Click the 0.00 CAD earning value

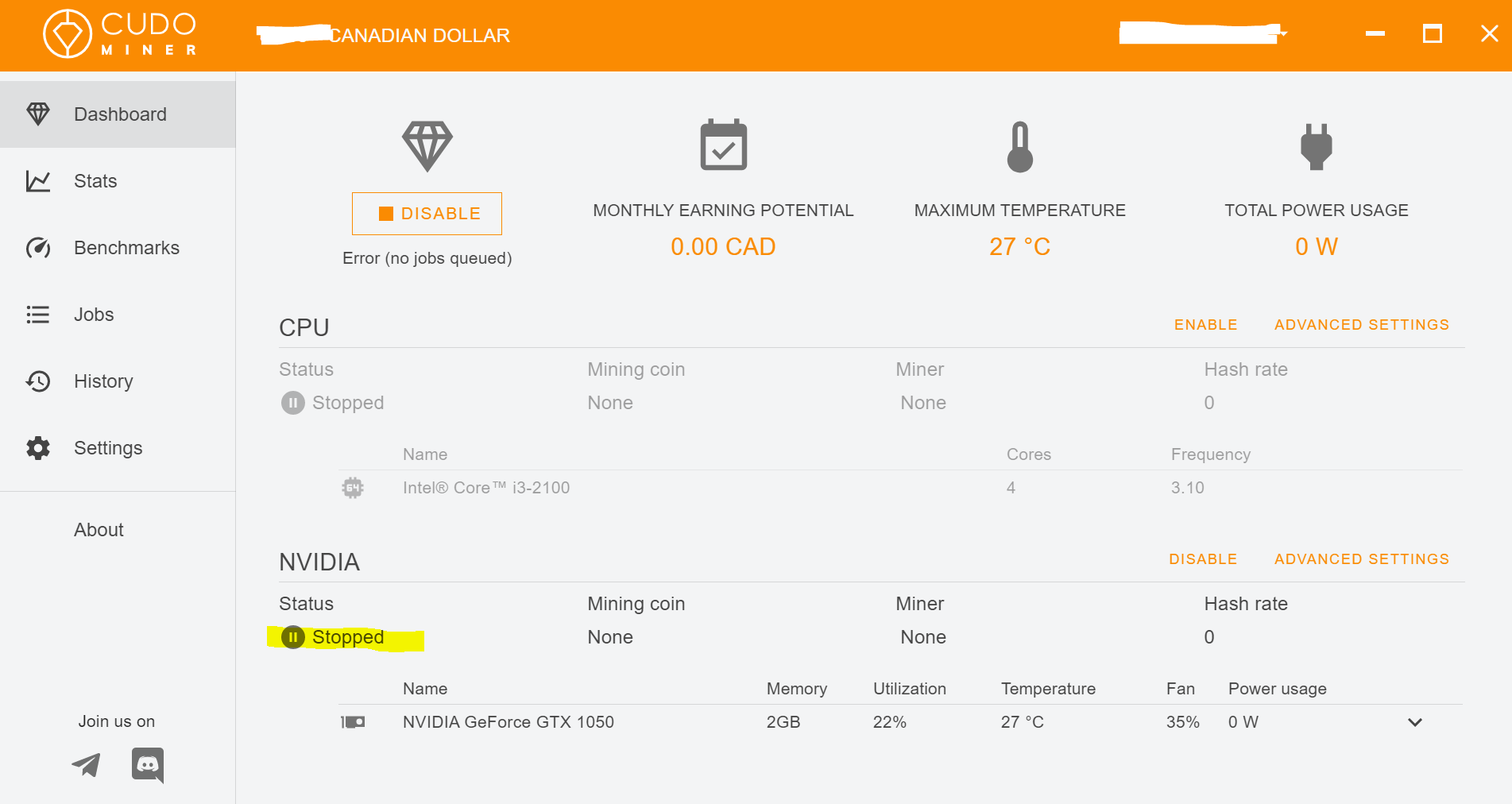[x=723, y=247]
